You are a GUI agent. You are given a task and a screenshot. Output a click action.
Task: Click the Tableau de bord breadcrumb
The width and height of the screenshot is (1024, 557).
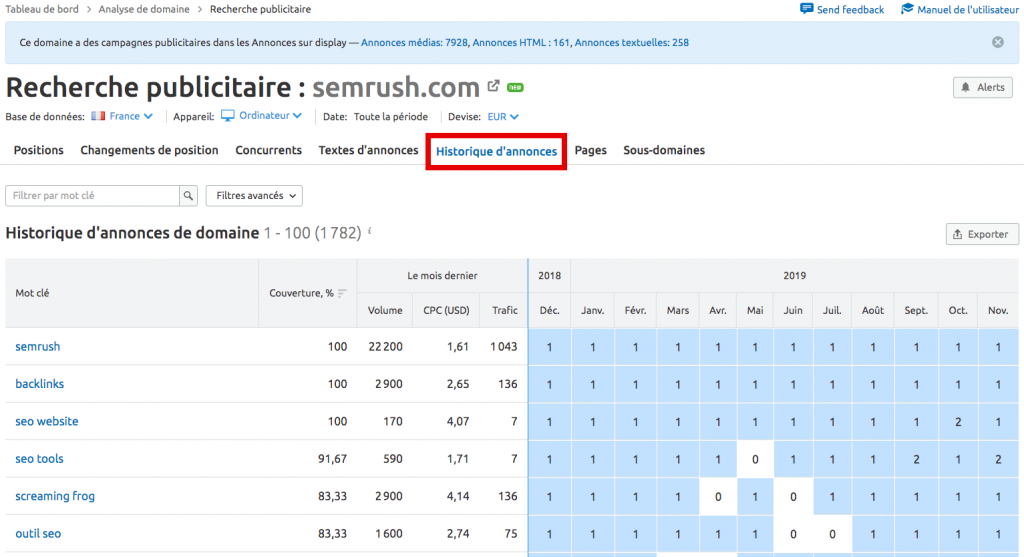pyautogui.click(x=42, y=9)
